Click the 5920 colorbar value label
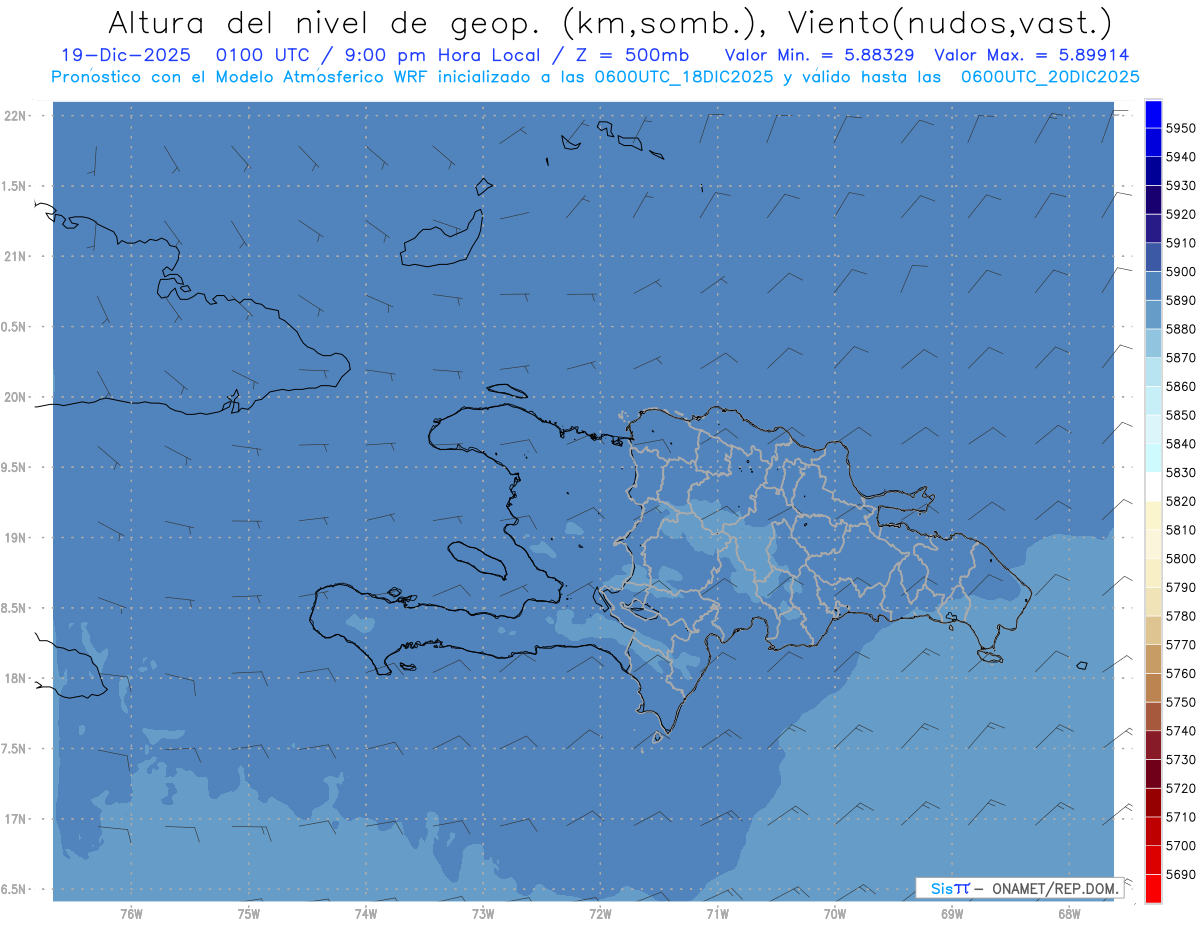 (x=1180, y=214)
